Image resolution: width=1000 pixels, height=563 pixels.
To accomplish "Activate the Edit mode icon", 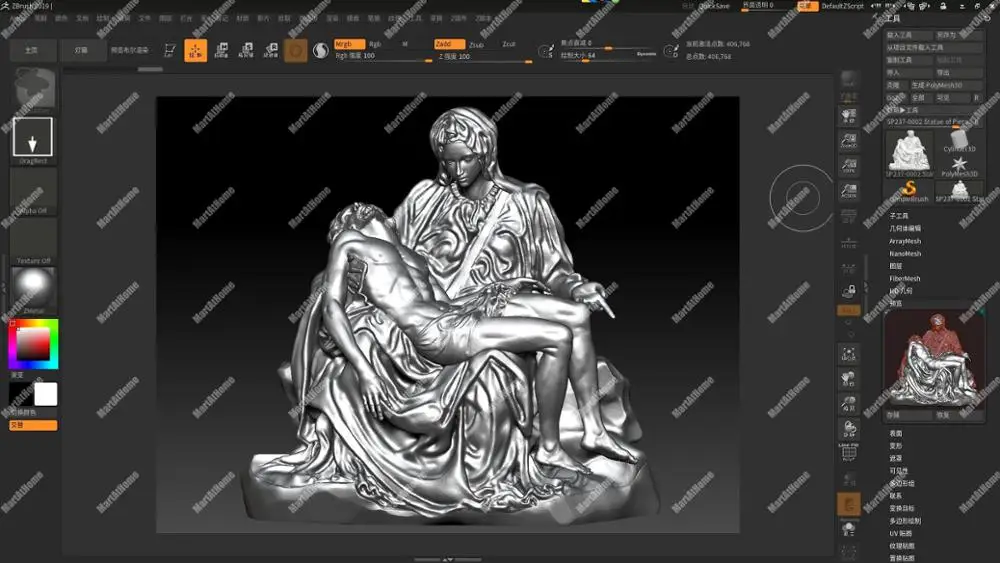I will [170, 50].
